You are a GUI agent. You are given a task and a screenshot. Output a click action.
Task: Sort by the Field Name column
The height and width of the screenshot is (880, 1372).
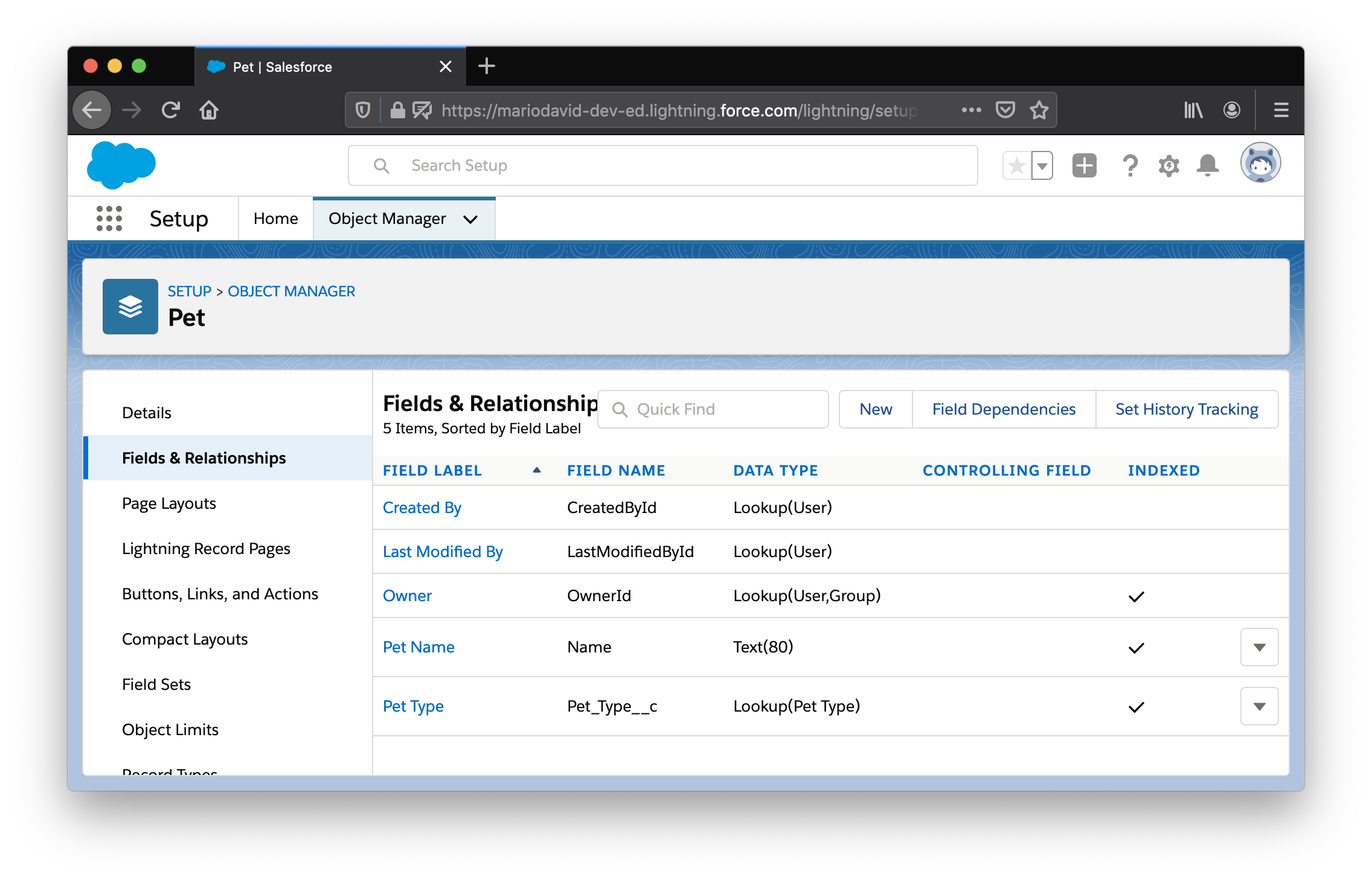pyautogui.click(x=616, y=470)
